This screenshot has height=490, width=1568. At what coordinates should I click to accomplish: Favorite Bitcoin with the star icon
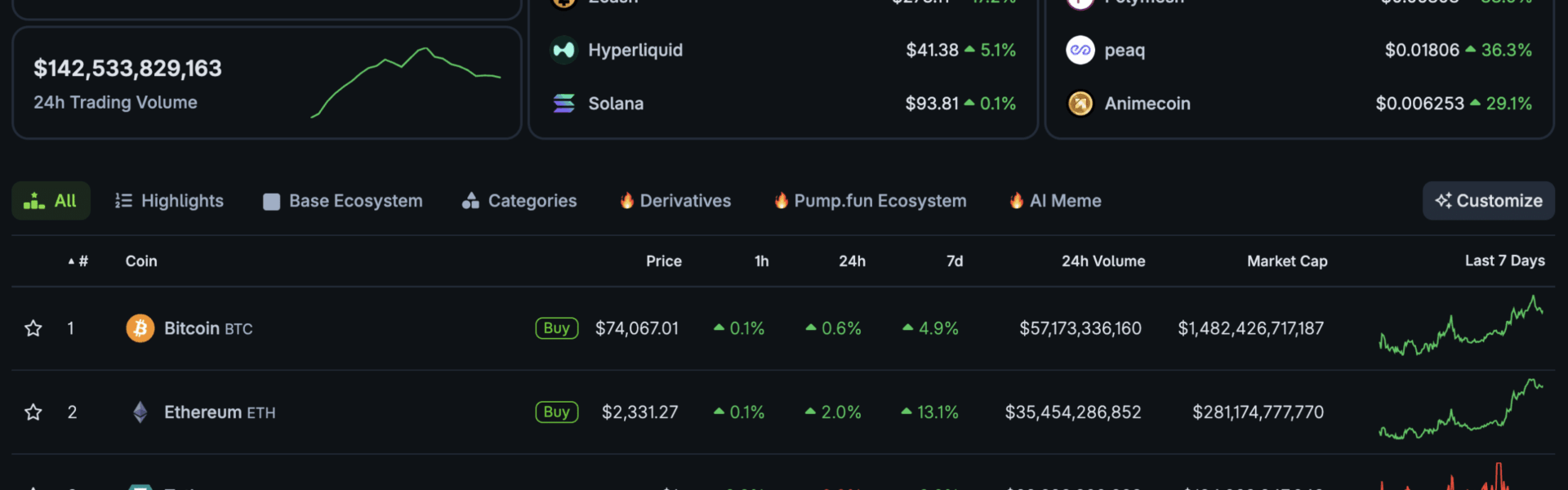[x=33, y=328]
